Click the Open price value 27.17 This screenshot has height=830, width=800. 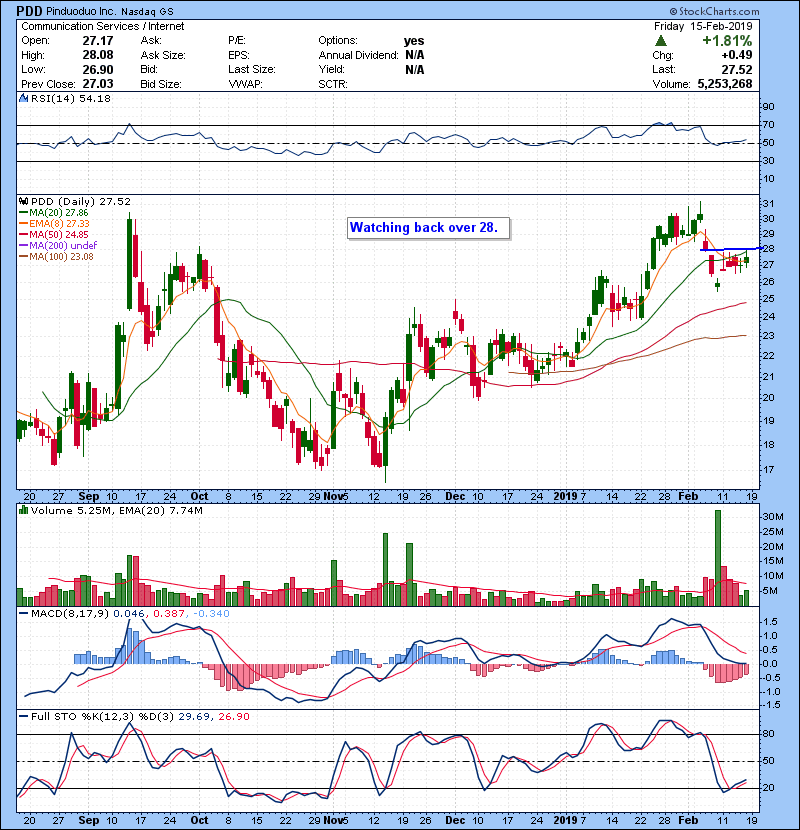(98, 41)
